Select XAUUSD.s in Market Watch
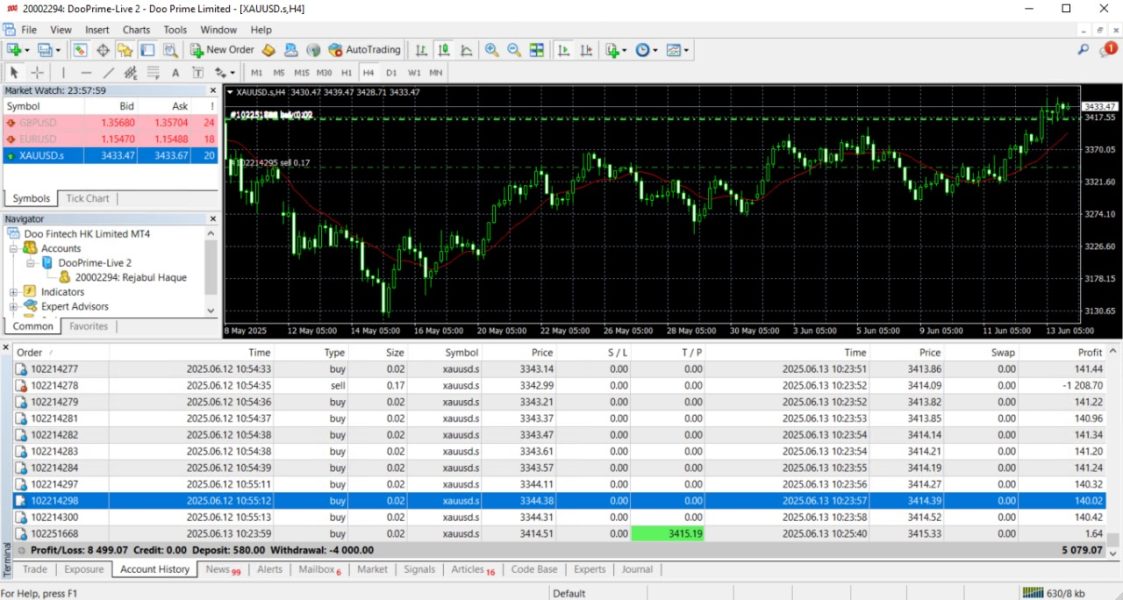1123x600 pixels. [41, 156]
